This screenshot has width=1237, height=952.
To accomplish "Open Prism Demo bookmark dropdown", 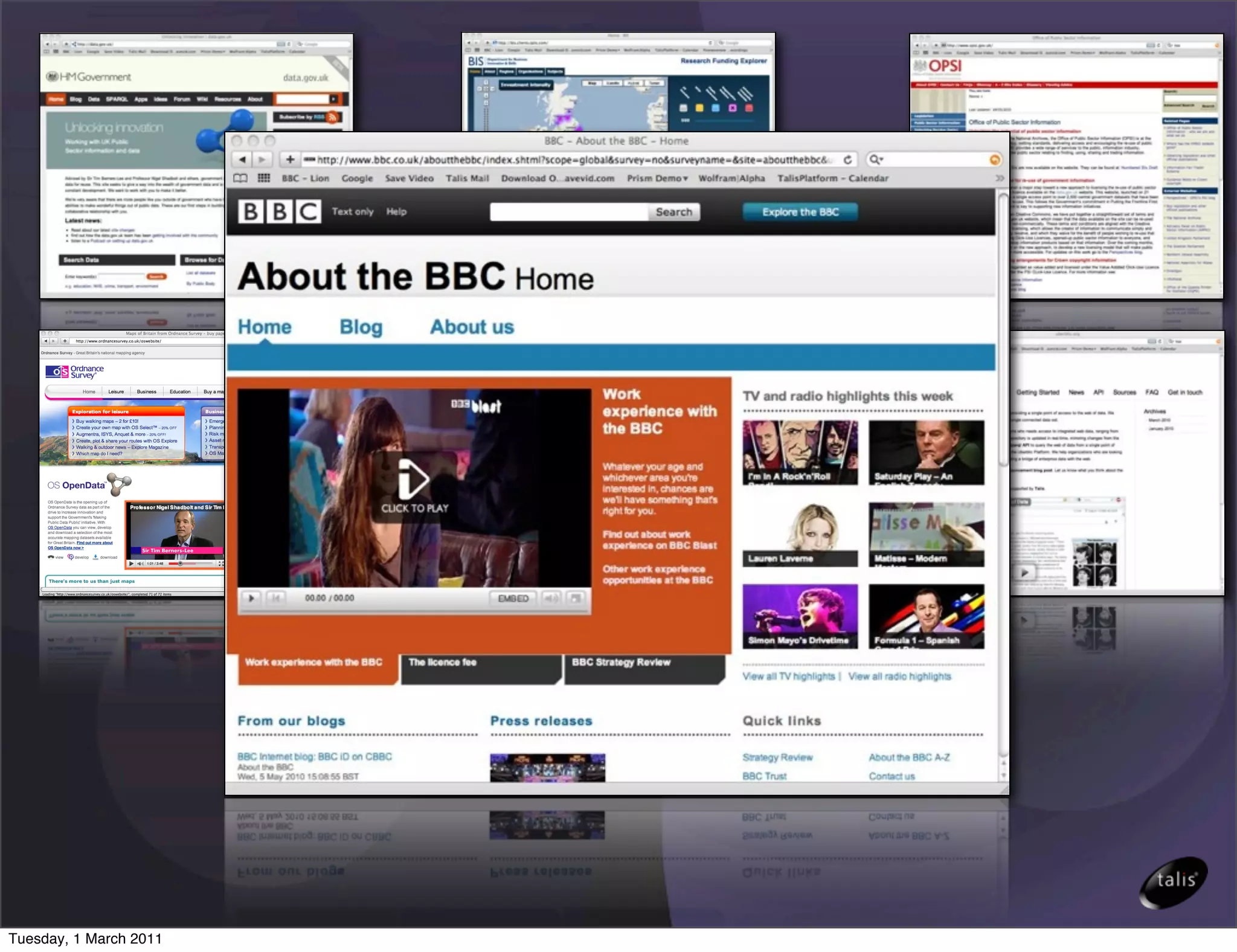I will click(x=657, y=178).
